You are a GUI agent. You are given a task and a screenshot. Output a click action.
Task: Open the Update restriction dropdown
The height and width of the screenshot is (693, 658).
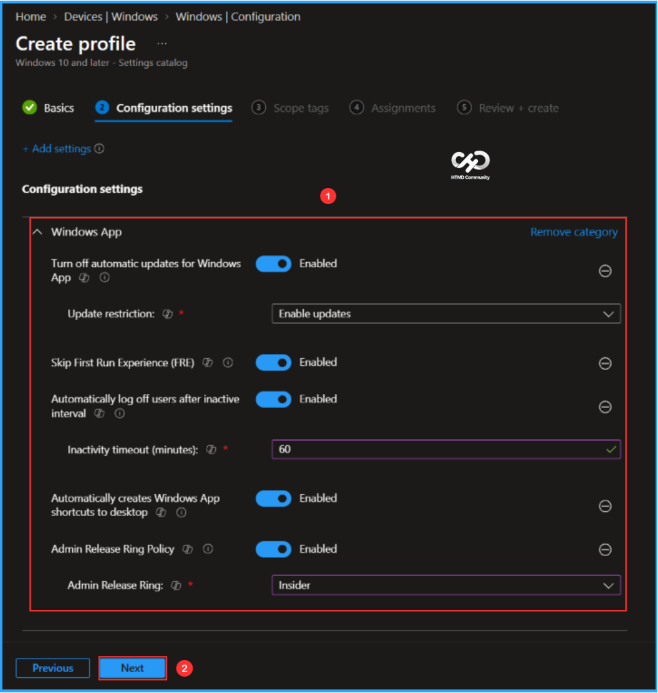(x=446, y=314)
